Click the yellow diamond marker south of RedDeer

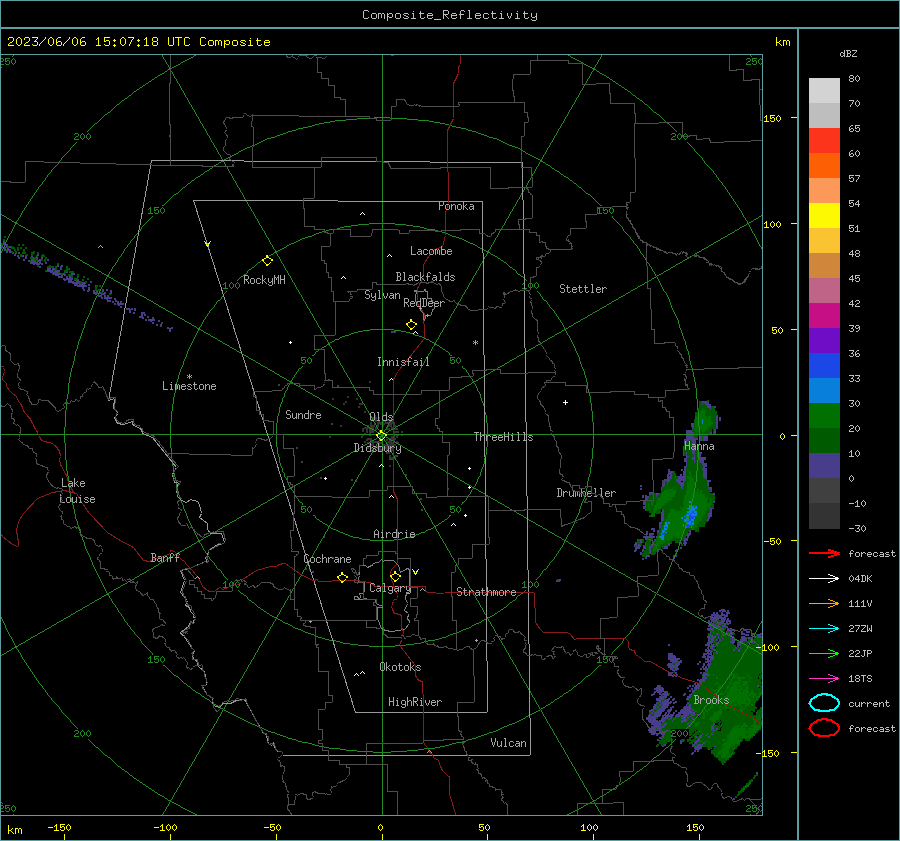coord(411,325)
